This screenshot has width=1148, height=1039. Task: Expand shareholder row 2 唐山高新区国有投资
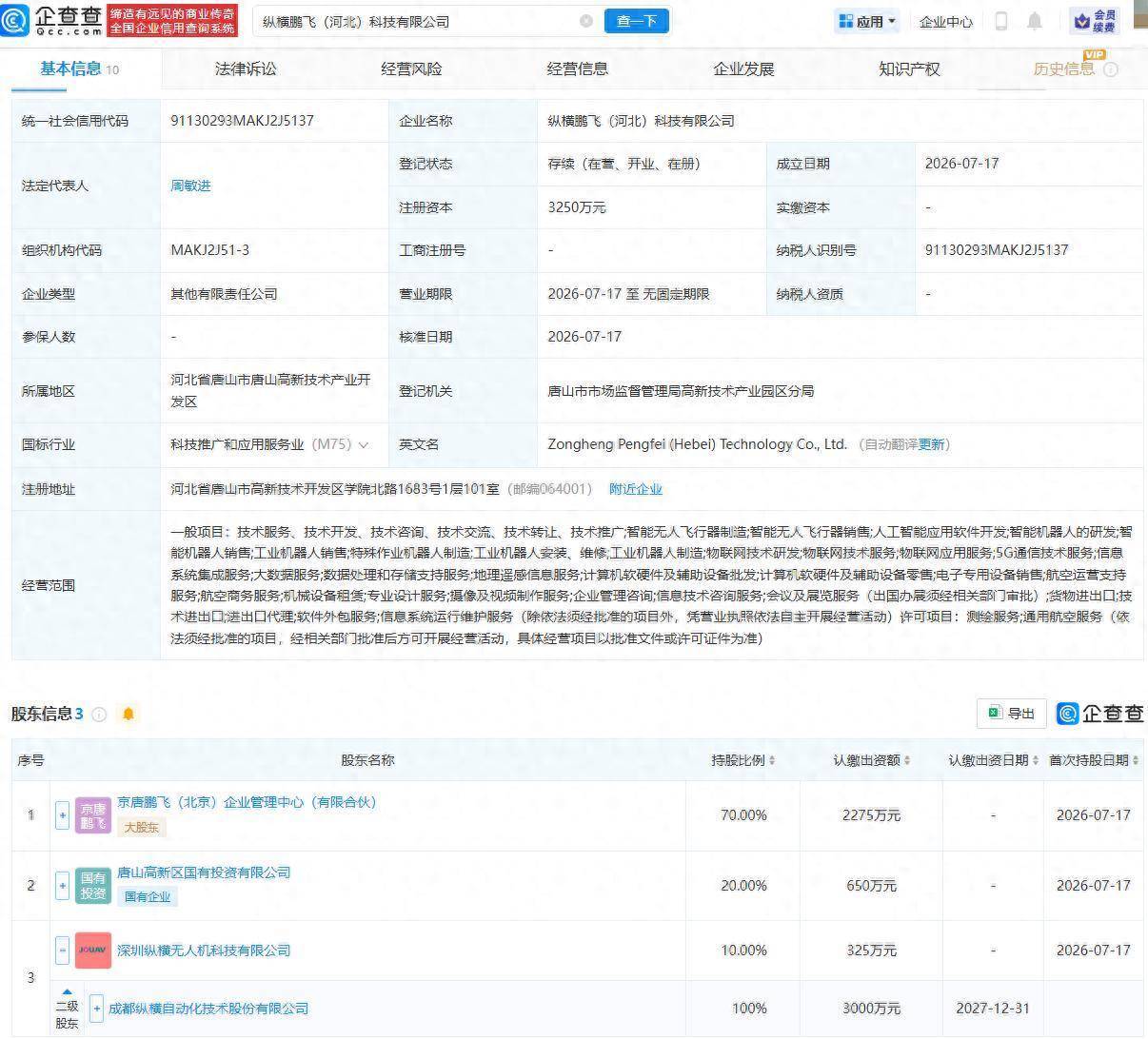(x=63, y=886)
